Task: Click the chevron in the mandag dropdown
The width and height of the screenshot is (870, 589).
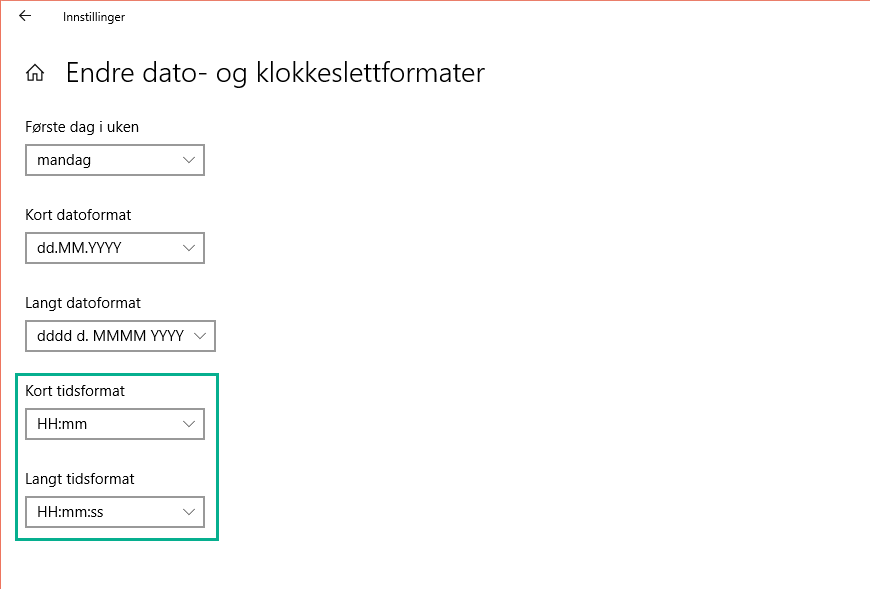Action: tap(190, 160)
